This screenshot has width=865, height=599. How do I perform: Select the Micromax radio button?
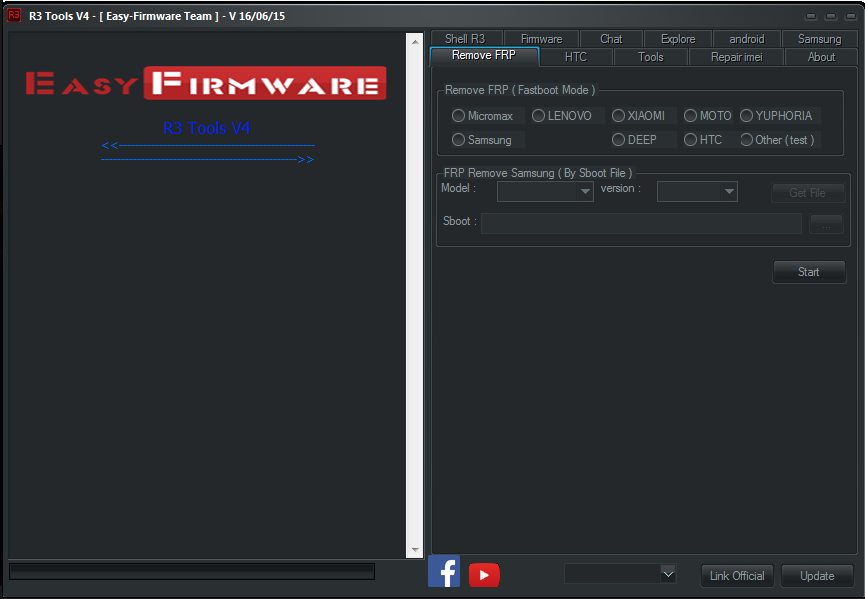458,116
